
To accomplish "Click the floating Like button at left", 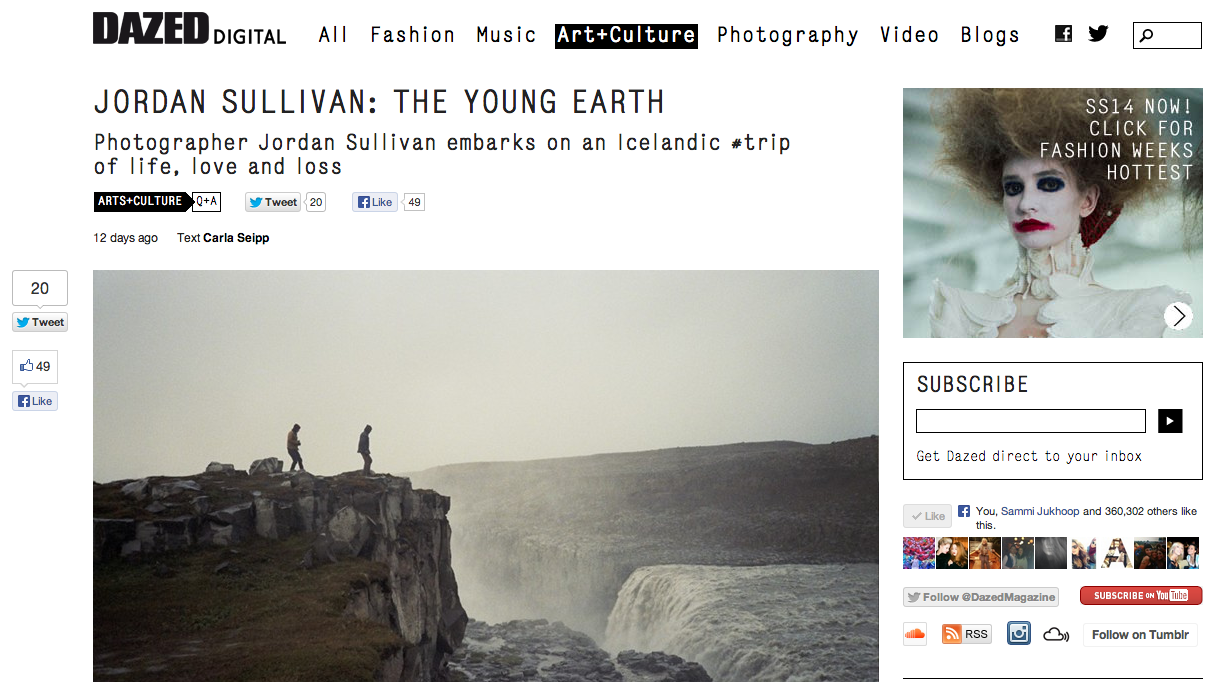I will pyautogui.click(x=35, y=401).
